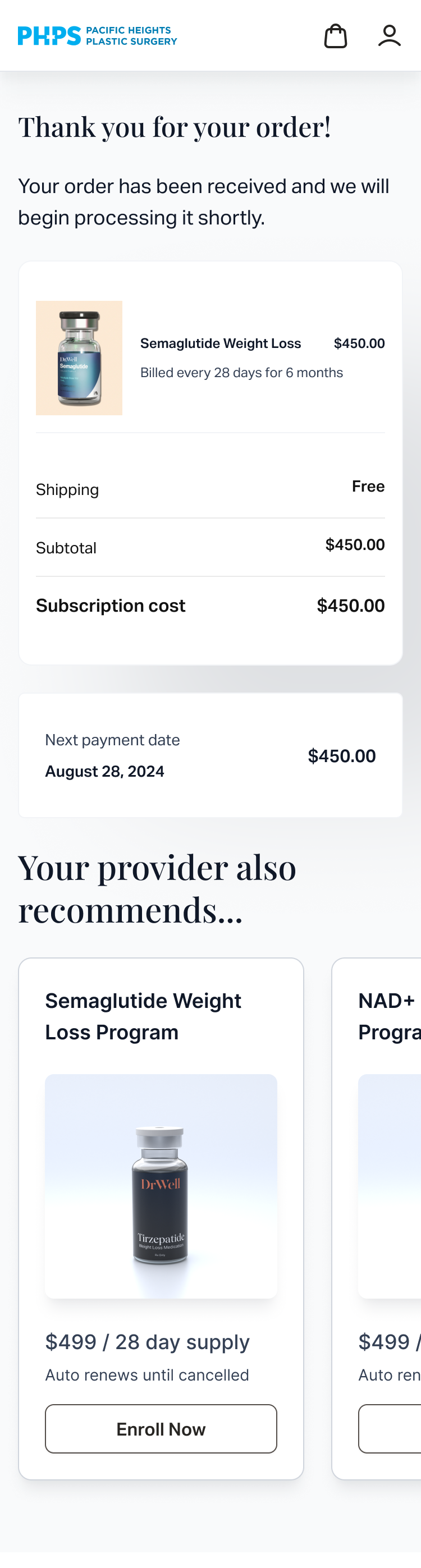Click Billed every 28 days for 6 months text
The width and height of the screenshot is (421, 1568).
(241, 373)
